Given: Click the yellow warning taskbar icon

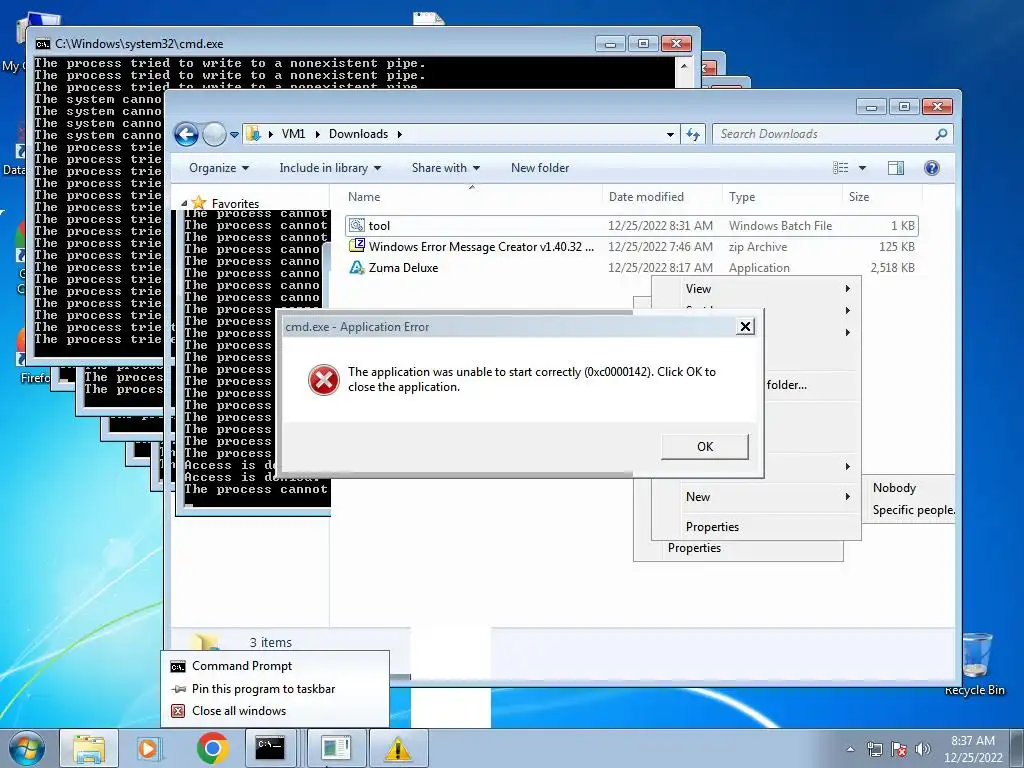Looking at the screenshot, I should (x=398, y=748).
